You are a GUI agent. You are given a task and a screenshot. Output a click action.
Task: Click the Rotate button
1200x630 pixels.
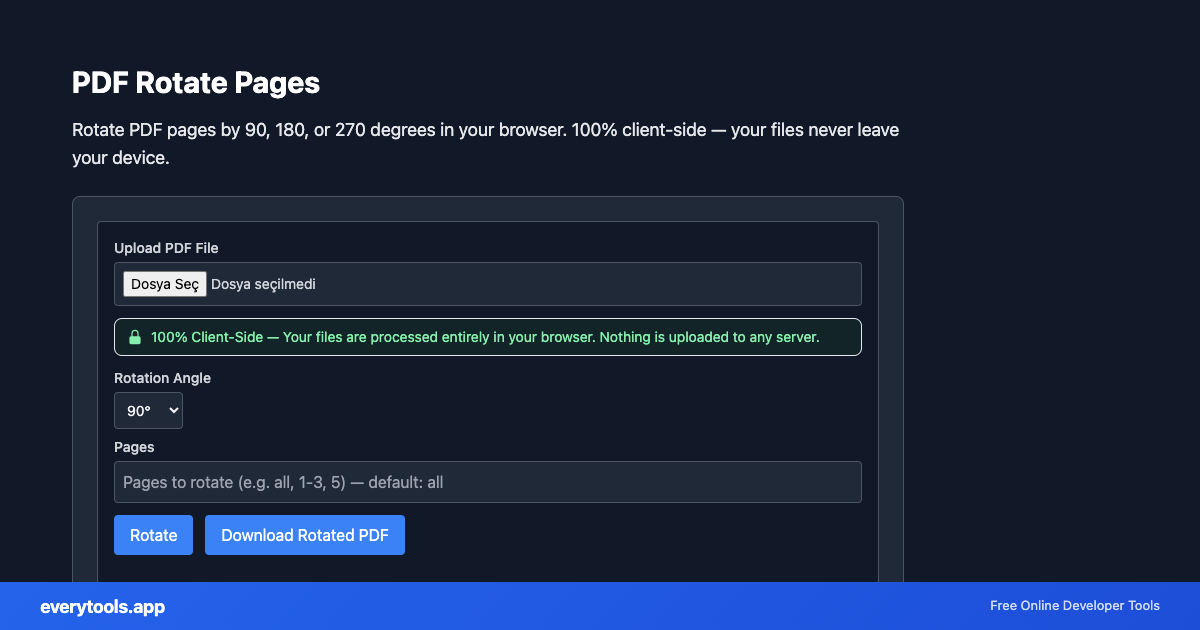(153, 535)
